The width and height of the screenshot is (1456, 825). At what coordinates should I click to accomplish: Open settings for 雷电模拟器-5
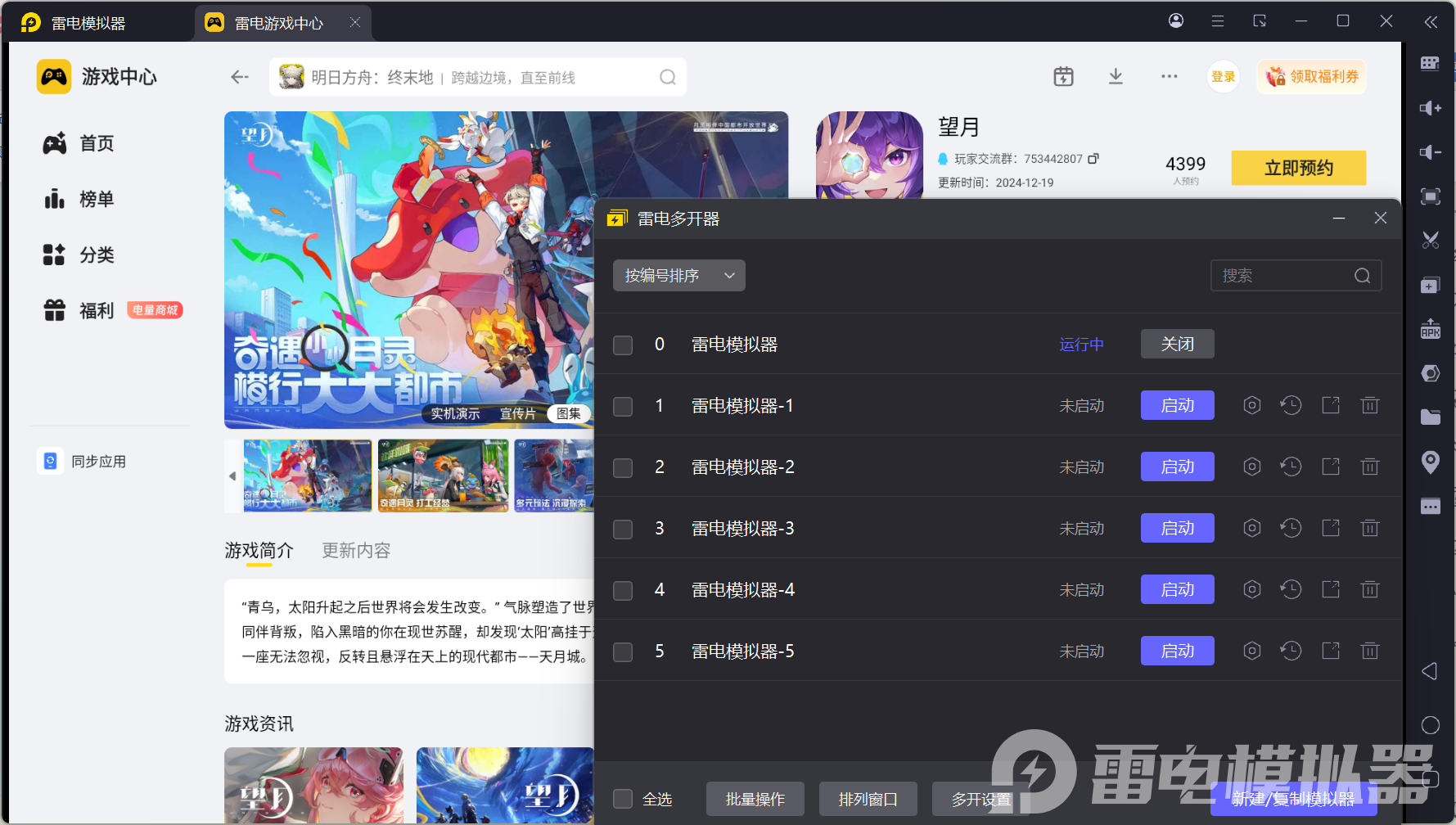[1251, 651]
